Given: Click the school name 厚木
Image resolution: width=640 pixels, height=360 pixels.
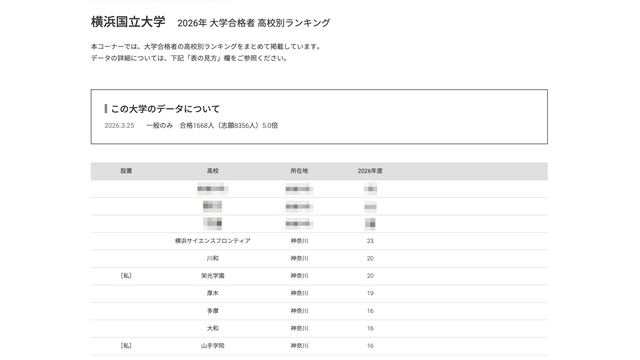Looking at the screenshot, I should coord(213,293).
